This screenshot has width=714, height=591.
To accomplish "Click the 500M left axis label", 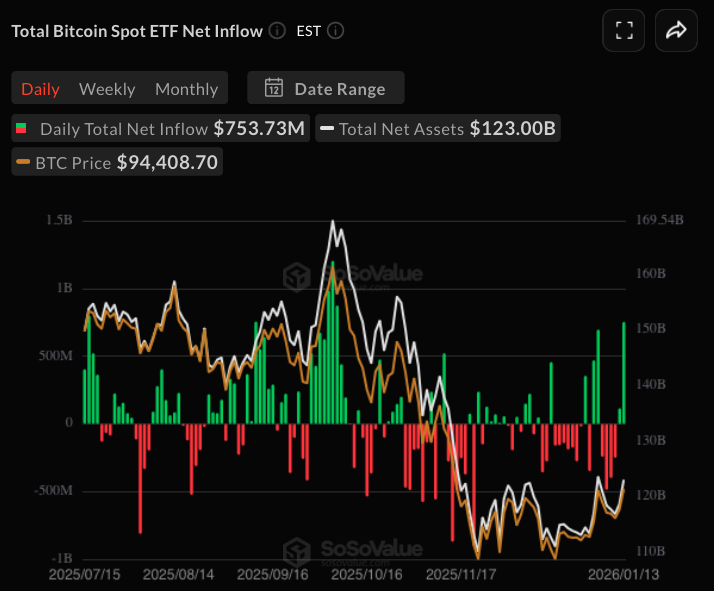I will click(56, 356).
